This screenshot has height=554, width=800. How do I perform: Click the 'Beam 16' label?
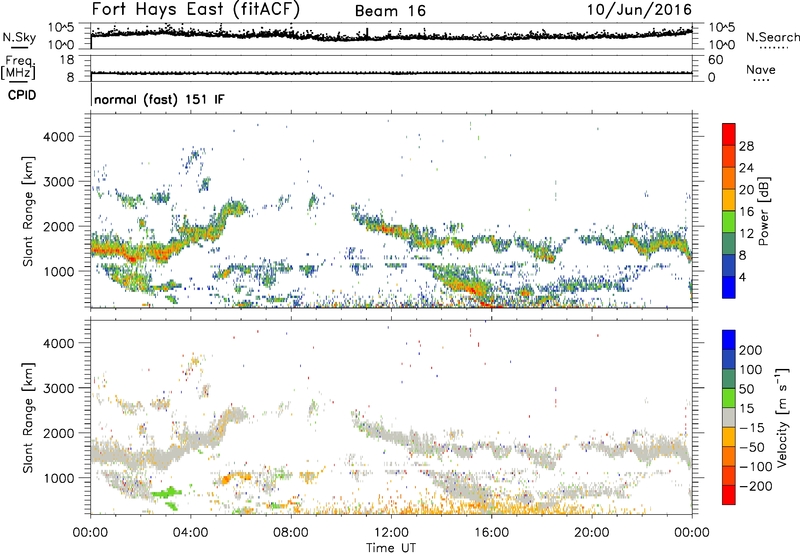coord(390,11)
